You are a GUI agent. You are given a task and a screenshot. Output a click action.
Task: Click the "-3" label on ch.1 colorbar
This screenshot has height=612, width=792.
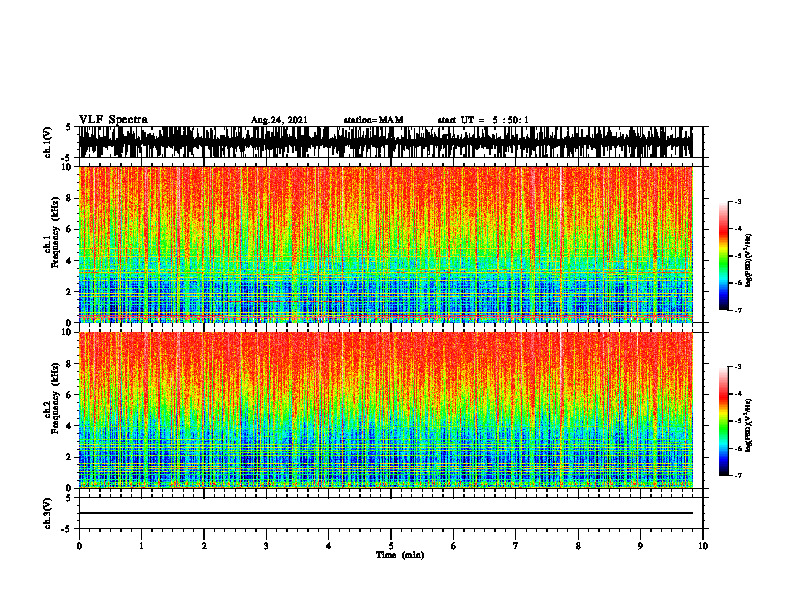click(x=738, y=201)
